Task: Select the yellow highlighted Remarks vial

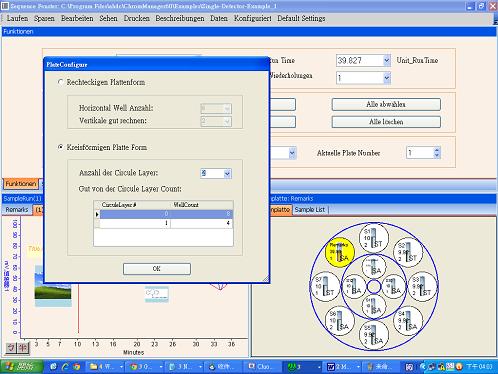Action: coord(340,252)
